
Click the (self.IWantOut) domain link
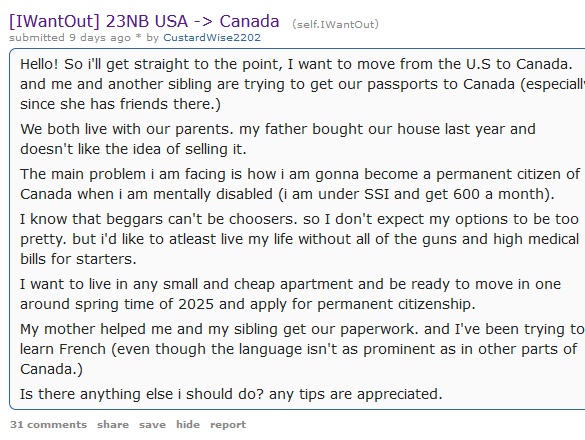point(335,24)
